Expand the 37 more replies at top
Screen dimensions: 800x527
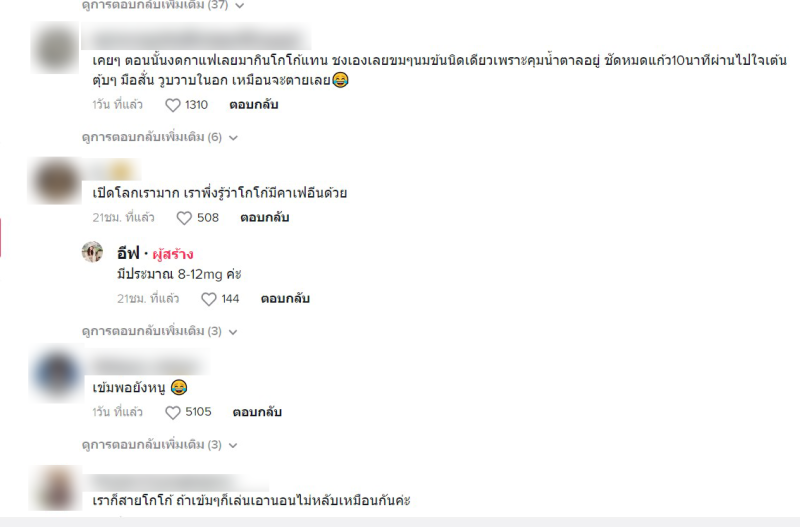click(163, 5)
